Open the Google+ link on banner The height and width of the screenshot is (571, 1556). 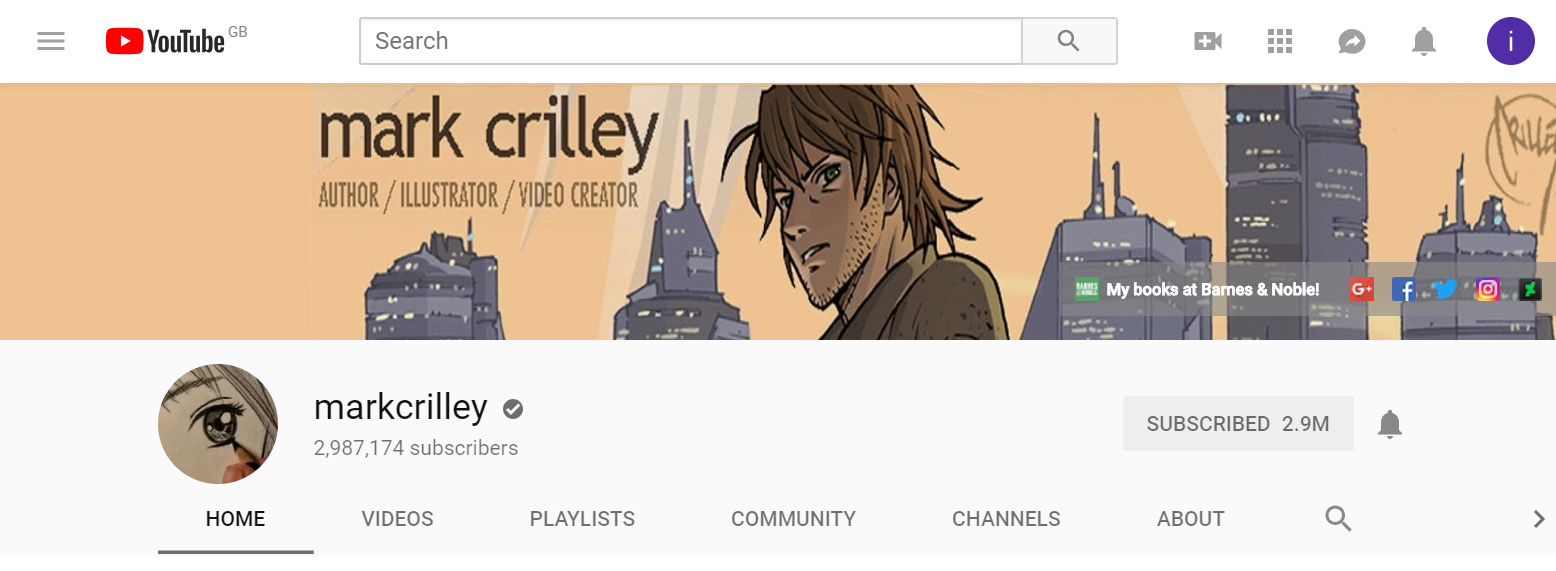point(1362,289)
